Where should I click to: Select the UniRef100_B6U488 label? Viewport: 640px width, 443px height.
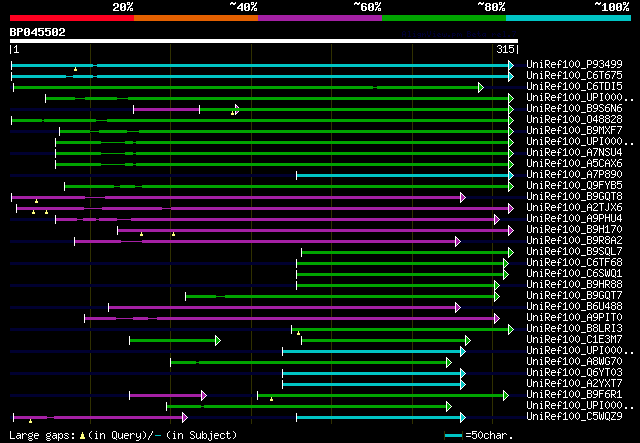click(574, 307)
